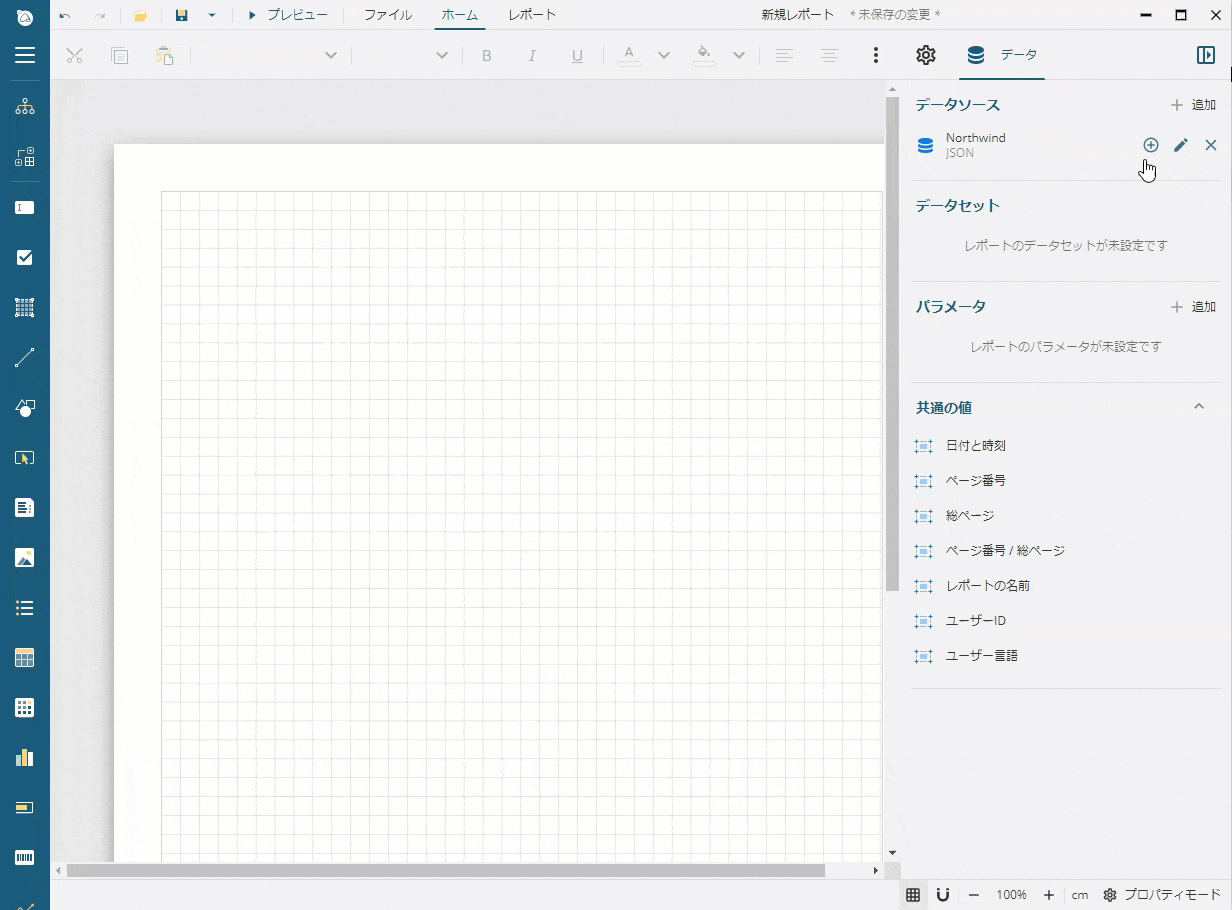Screen dimensions: 1232x910
Task: Click the プレビュー button
Action: pos(287,15)
